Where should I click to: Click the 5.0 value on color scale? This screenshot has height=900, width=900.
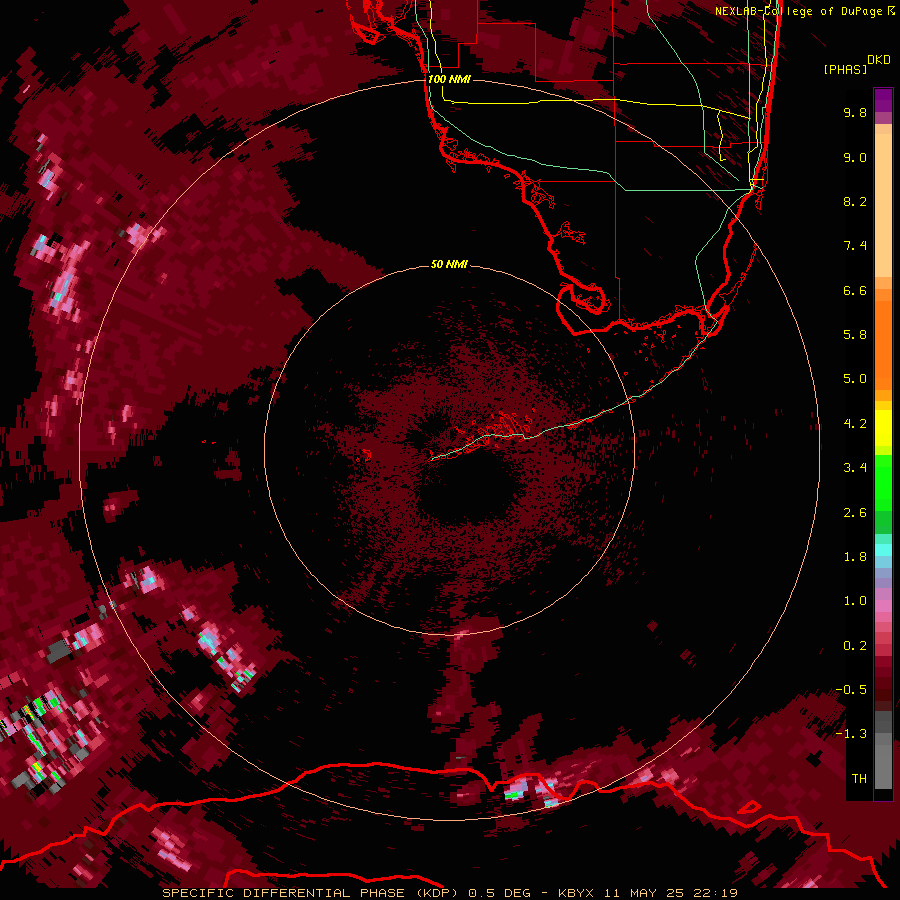(855, 379)
